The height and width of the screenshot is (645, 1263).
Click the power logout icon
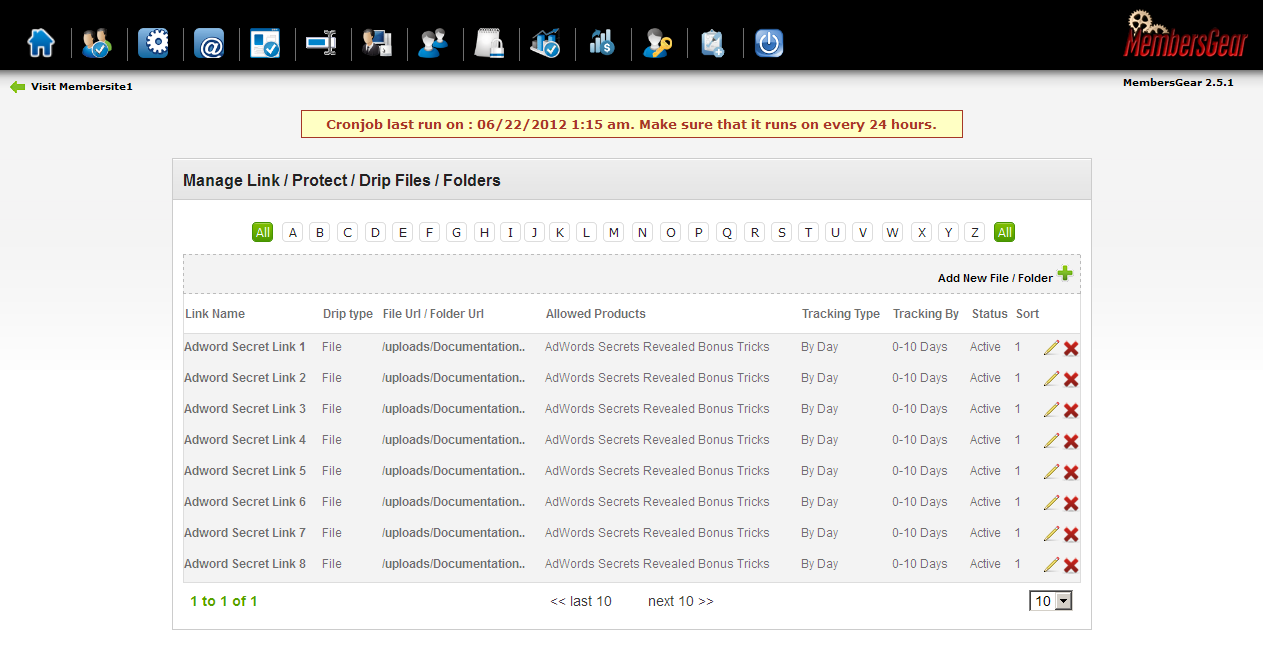point(769,44)
